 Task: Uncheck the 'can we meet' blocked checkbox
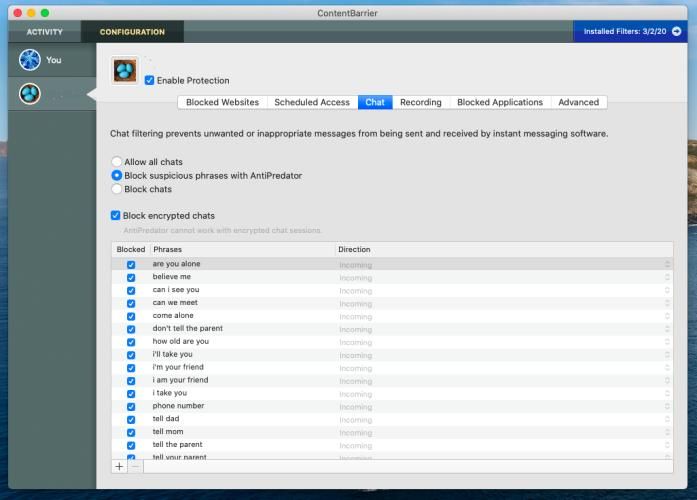131,303
